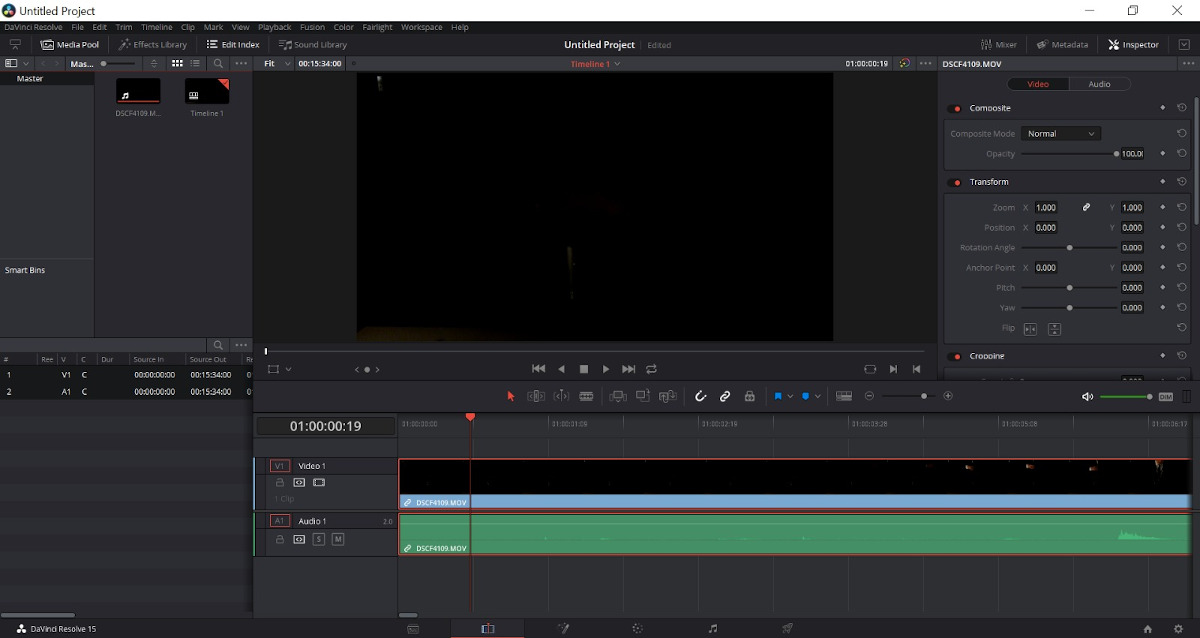Image resolution: width=1200 pixels, height=638 pixels.
Task: Open the Fusion menu
Action: coord(312,27)
